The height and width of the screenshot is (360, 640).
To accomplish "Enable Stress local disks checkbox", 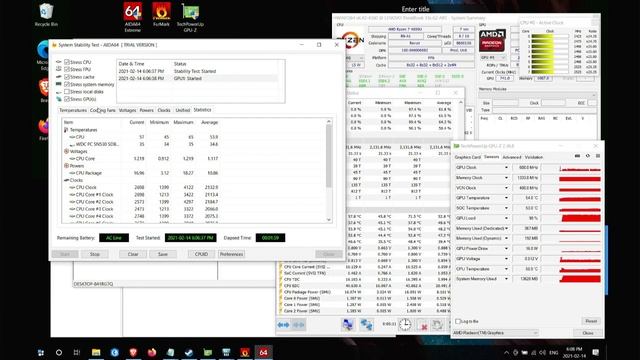I will (67, 92).
